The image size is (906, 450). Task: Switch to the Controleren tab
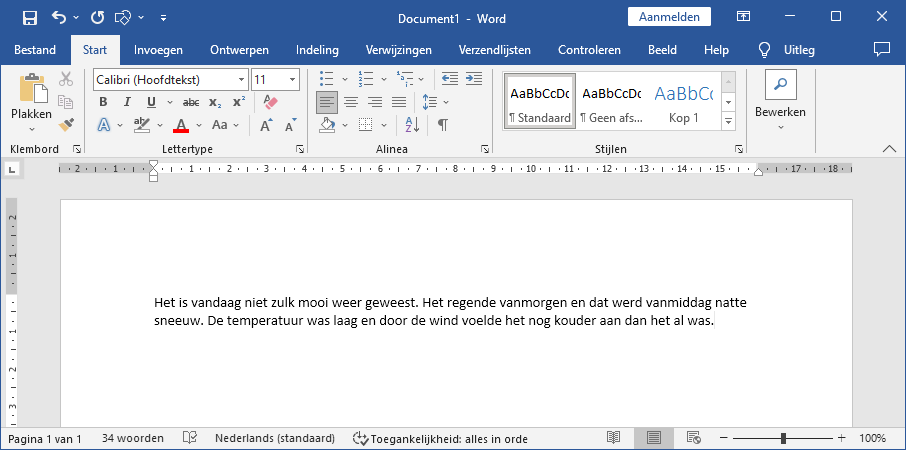589,50
